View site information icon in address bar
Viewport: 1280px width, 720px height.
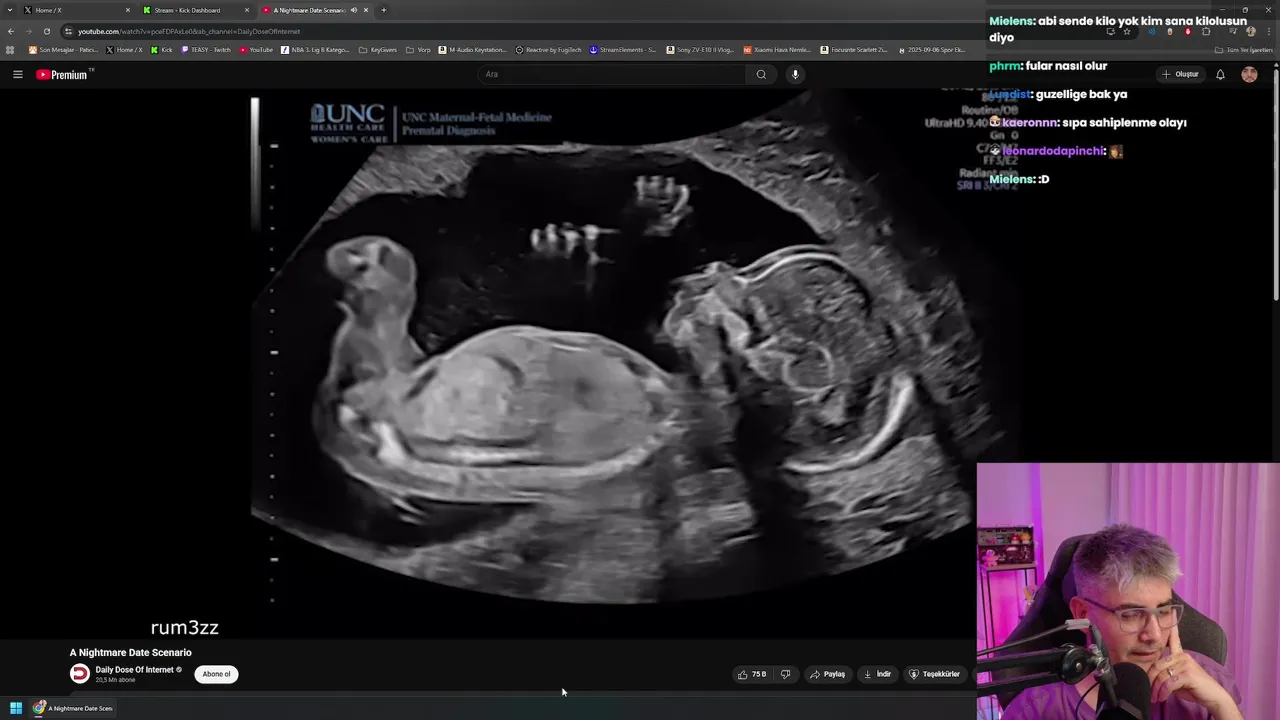tap(68, 31)
